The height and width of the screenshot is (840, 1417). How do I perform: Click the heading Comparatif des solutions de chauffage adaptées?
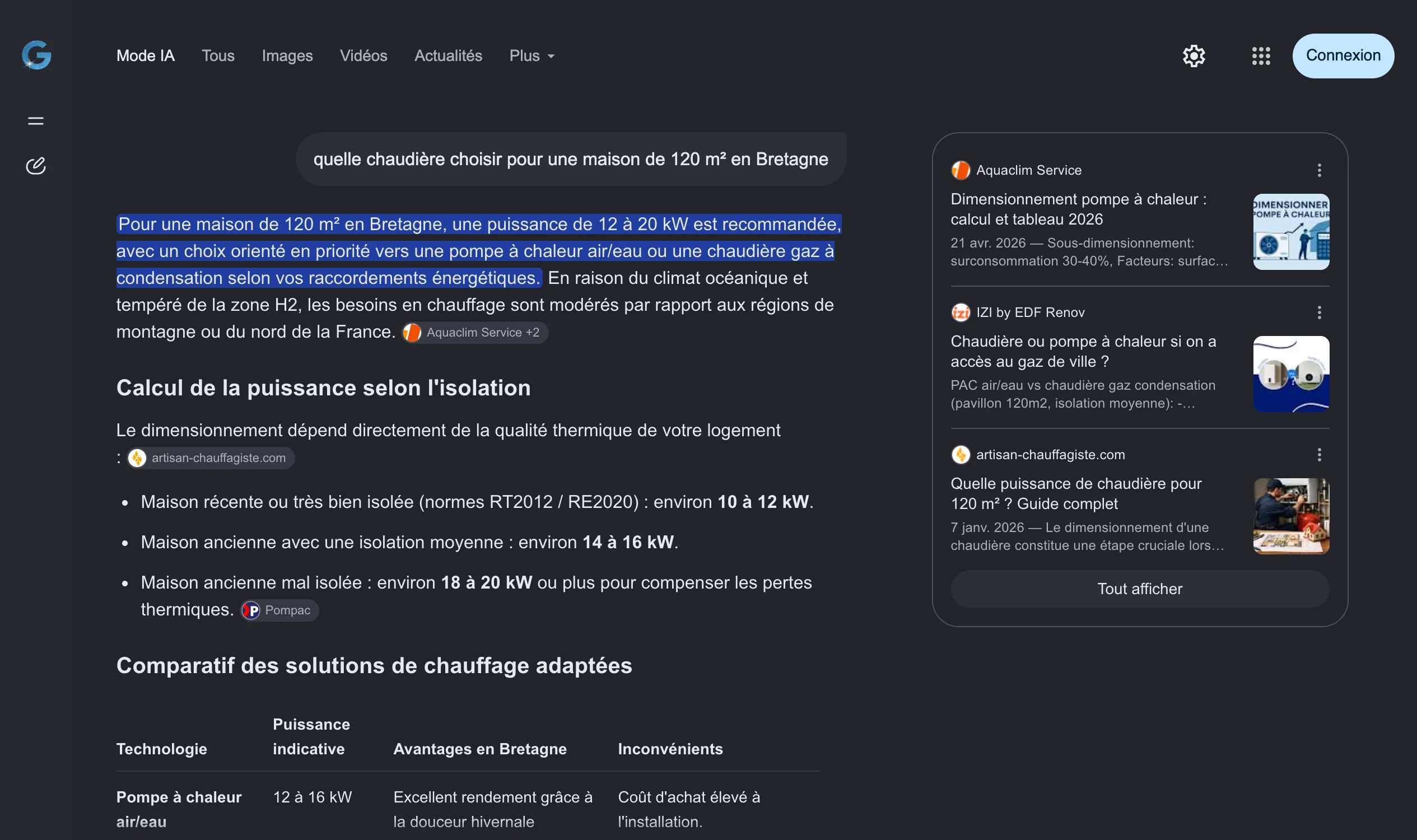374,665
